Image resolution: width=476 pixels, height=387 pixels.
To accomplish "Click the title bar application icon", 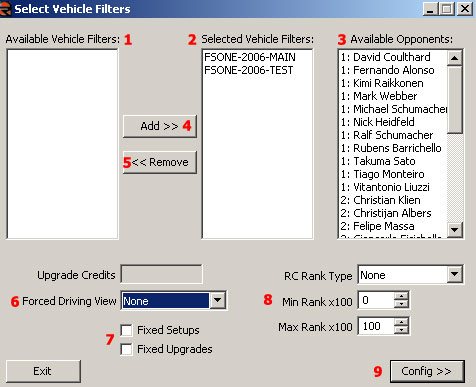I will (x=5, y=8).
